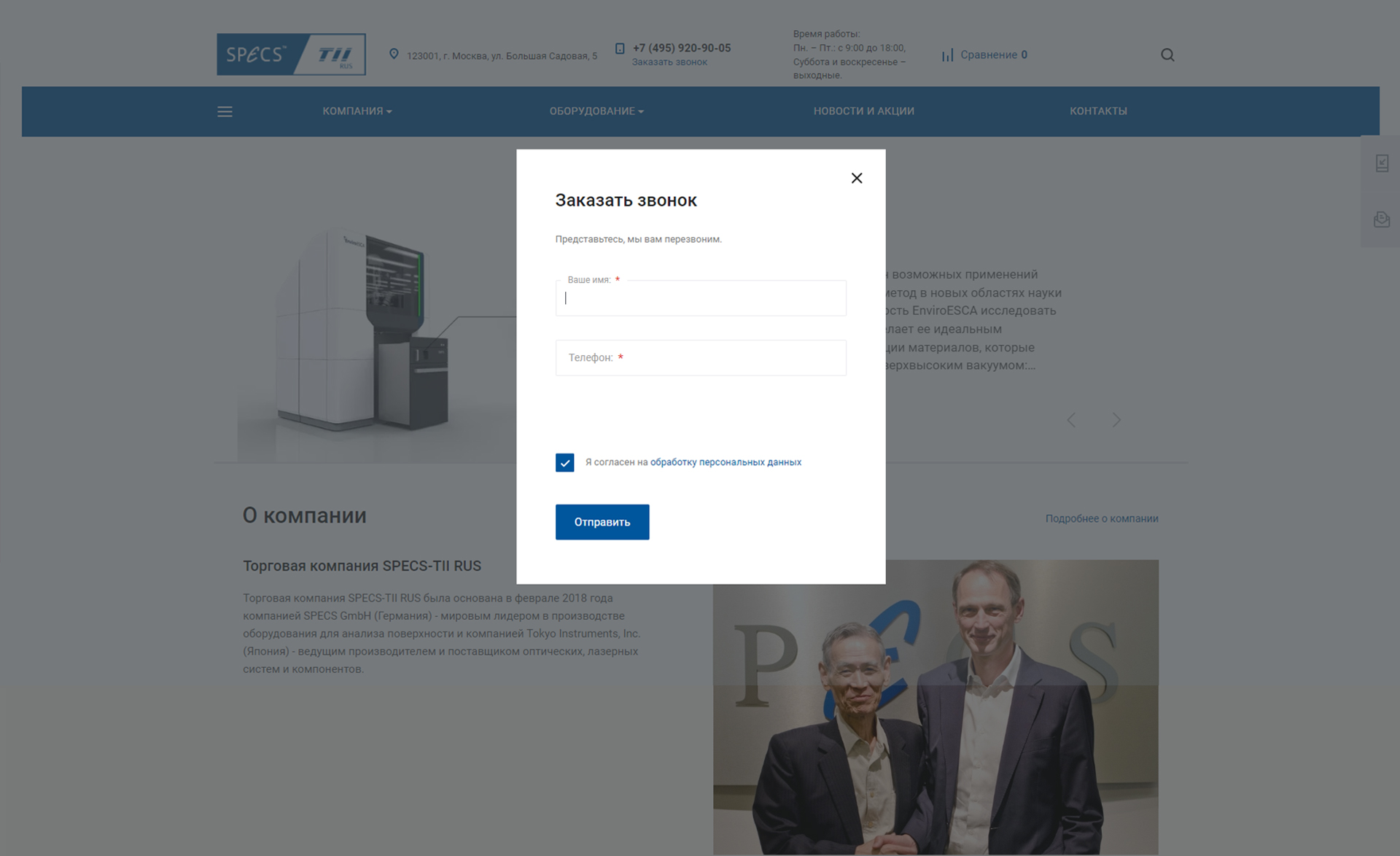Uncheck the personal data consent checkbox

coord(564,462)
